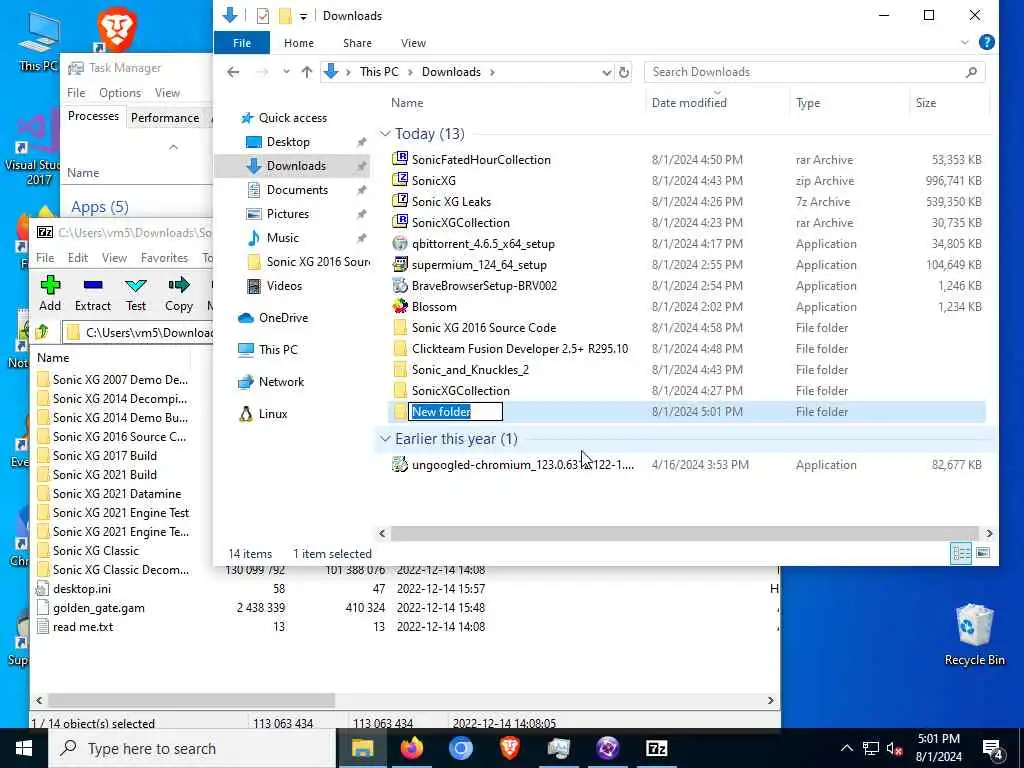Image resolution: width=1024 pixels, height=768 pixels.
Task: Switch Explorer to large icons view
Action: (x=983, y=554)
